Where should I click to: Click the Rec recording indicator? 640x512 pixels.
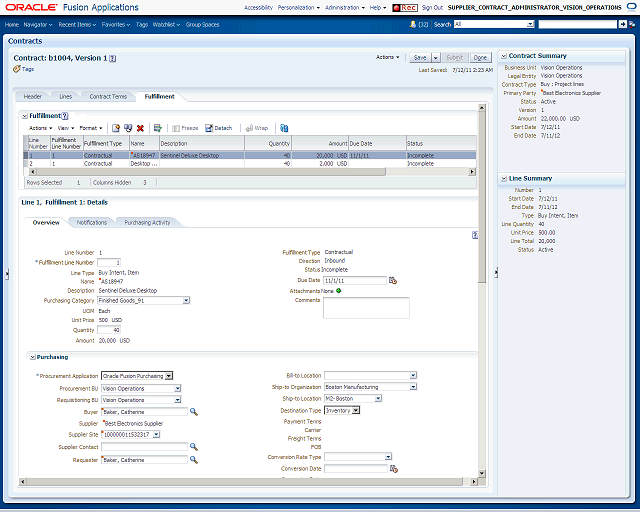click(404, 8)
